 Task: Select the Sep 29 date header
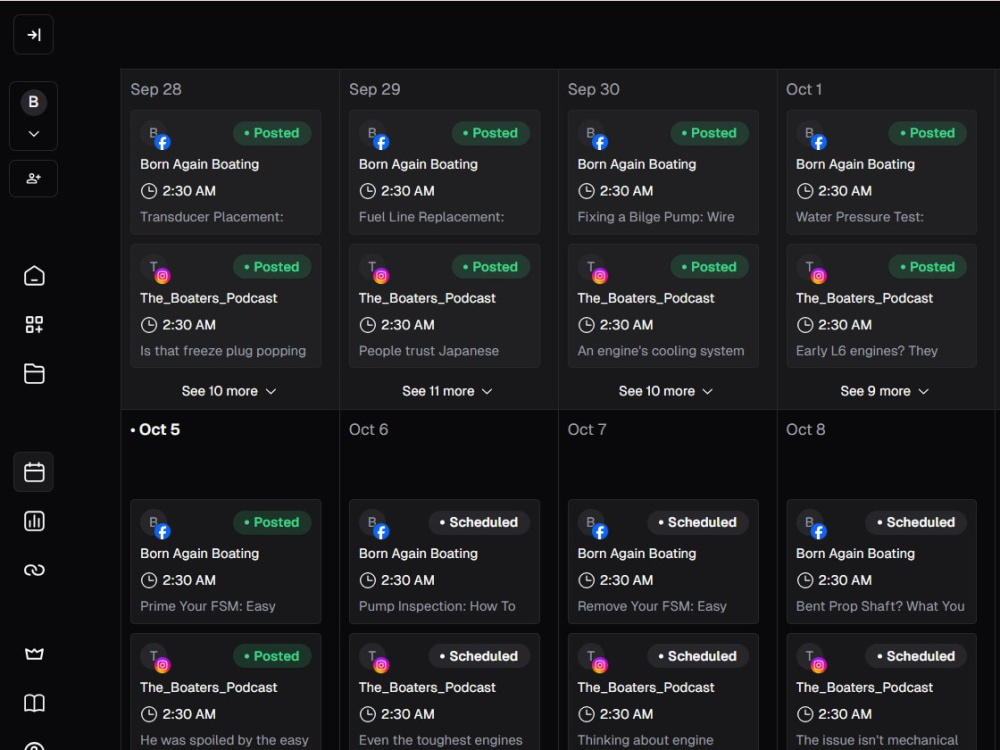tap(375, 89)
